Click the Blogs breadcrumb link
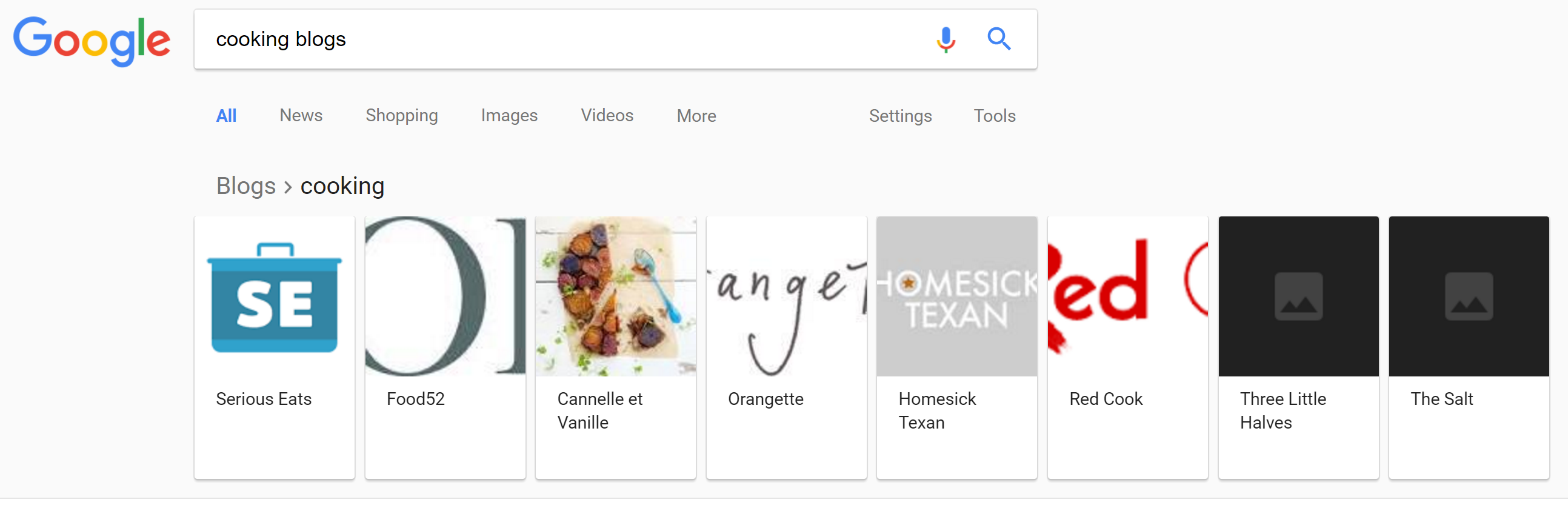The height and width of the screenshot is (511, 1568). (x=246, y=186)
